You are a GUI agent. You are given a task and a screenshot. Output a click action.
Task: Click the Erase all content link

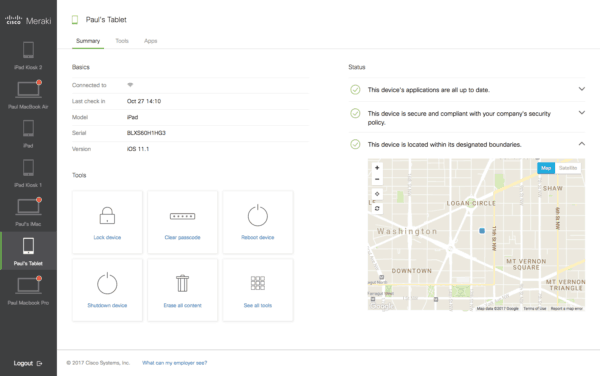point(183,306)
